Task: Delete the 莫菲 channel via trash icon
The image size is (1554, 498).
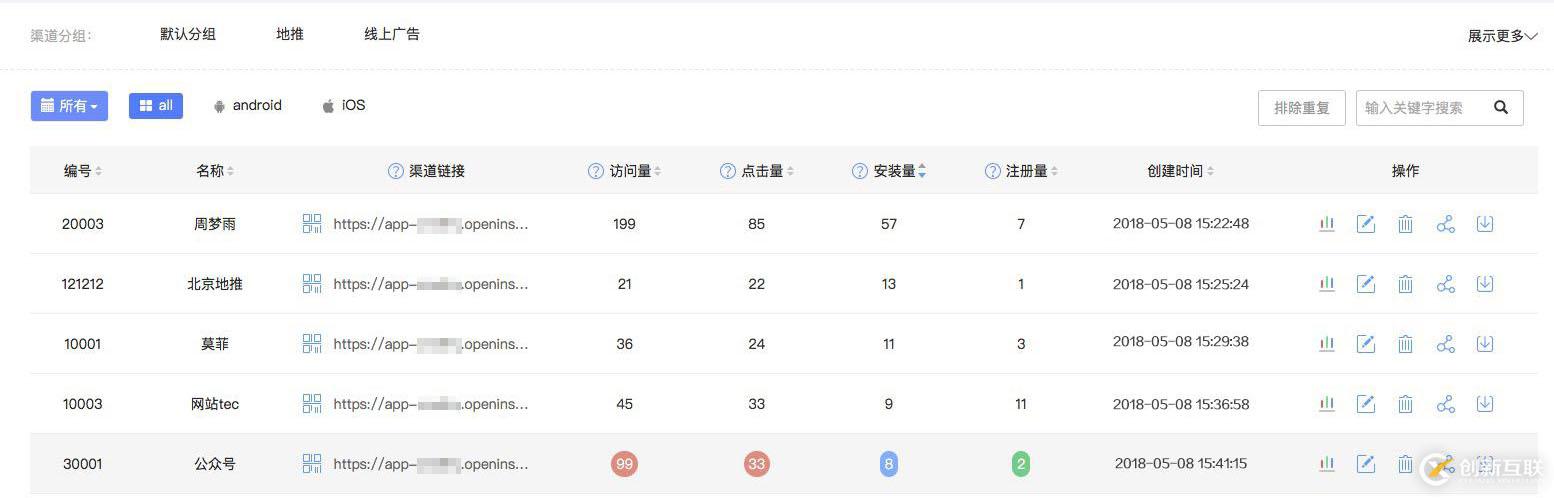Action: click(x=1405, y=344)
